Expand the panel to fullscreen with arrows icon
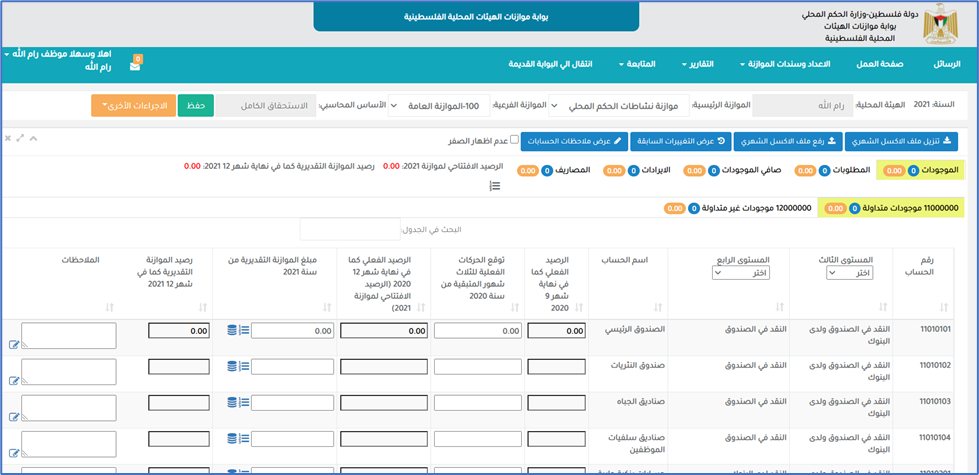The image size is (979, 475). click(20, 138)
